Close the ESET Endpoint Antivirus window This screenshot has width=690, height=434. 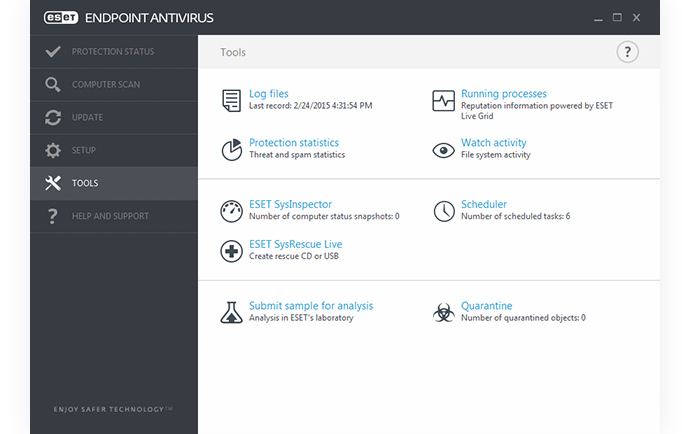click(x=636, y=18)
